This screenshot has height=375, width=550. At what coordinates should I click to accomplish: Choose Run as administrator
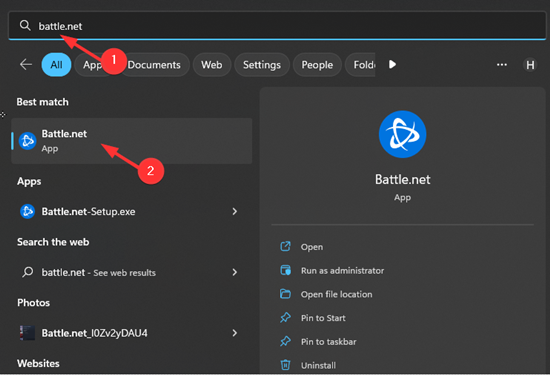(342, 271)
